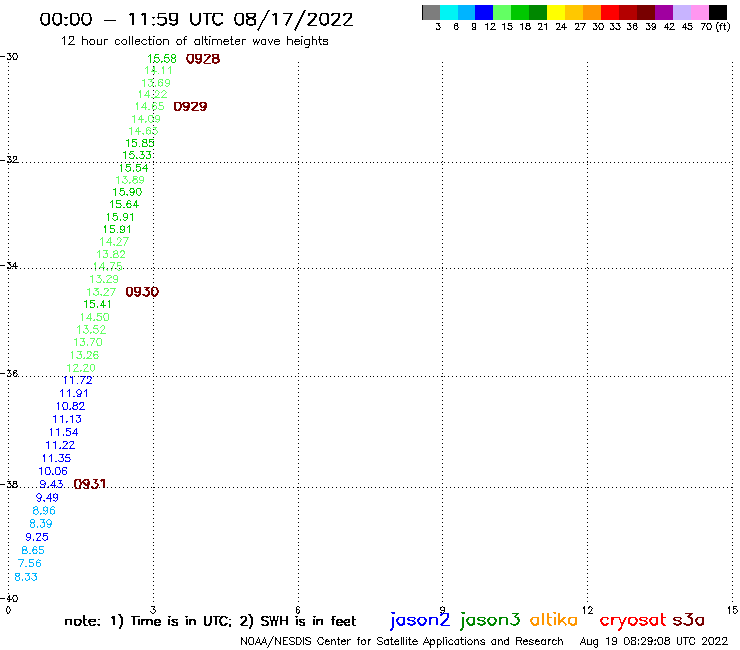Click the 'jason3' satellite label
Image resolution: width=740 pixels, height=650 pixels.
[490, 620]
